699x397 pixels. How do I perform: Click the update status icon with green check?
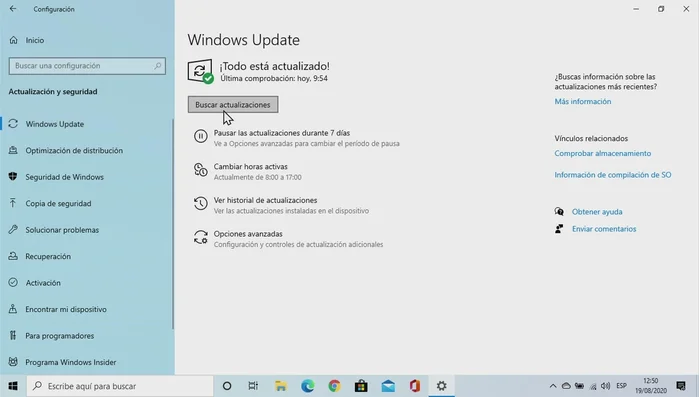pos(200,71)
